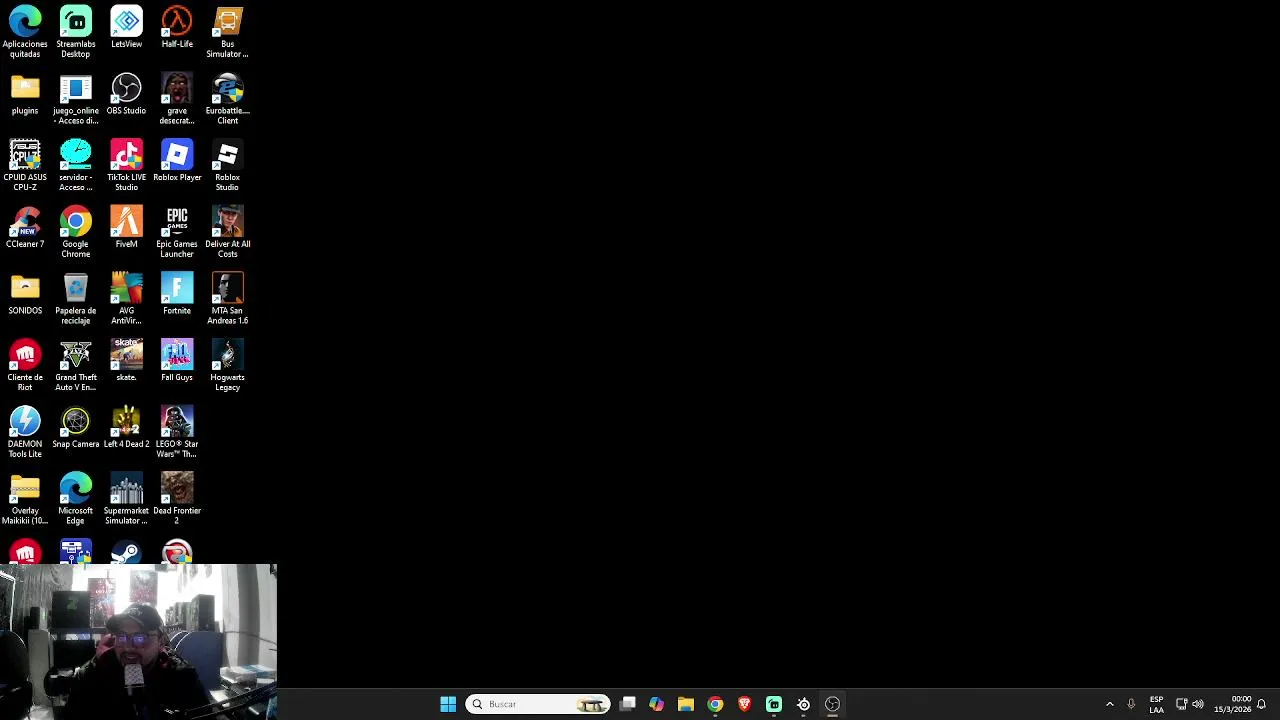The width and height of the screenshot is (1280, 720).
Task: Select the Google Chrome desktop icon
Action: coord(76,232)
